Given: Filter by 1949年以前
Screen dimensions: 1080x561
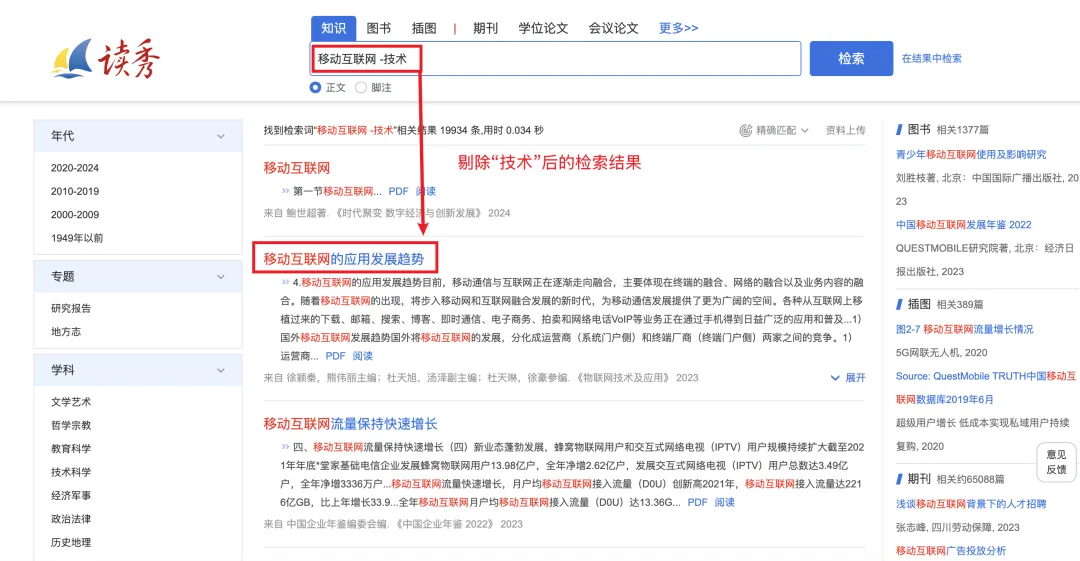Looking at the screenshot, I should (x=76, y=238).
